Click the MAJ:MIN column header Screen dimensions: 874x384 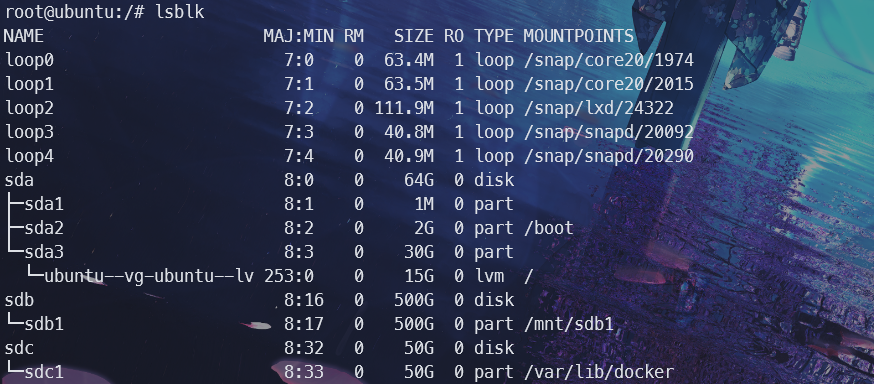click(x=299, y=36)
